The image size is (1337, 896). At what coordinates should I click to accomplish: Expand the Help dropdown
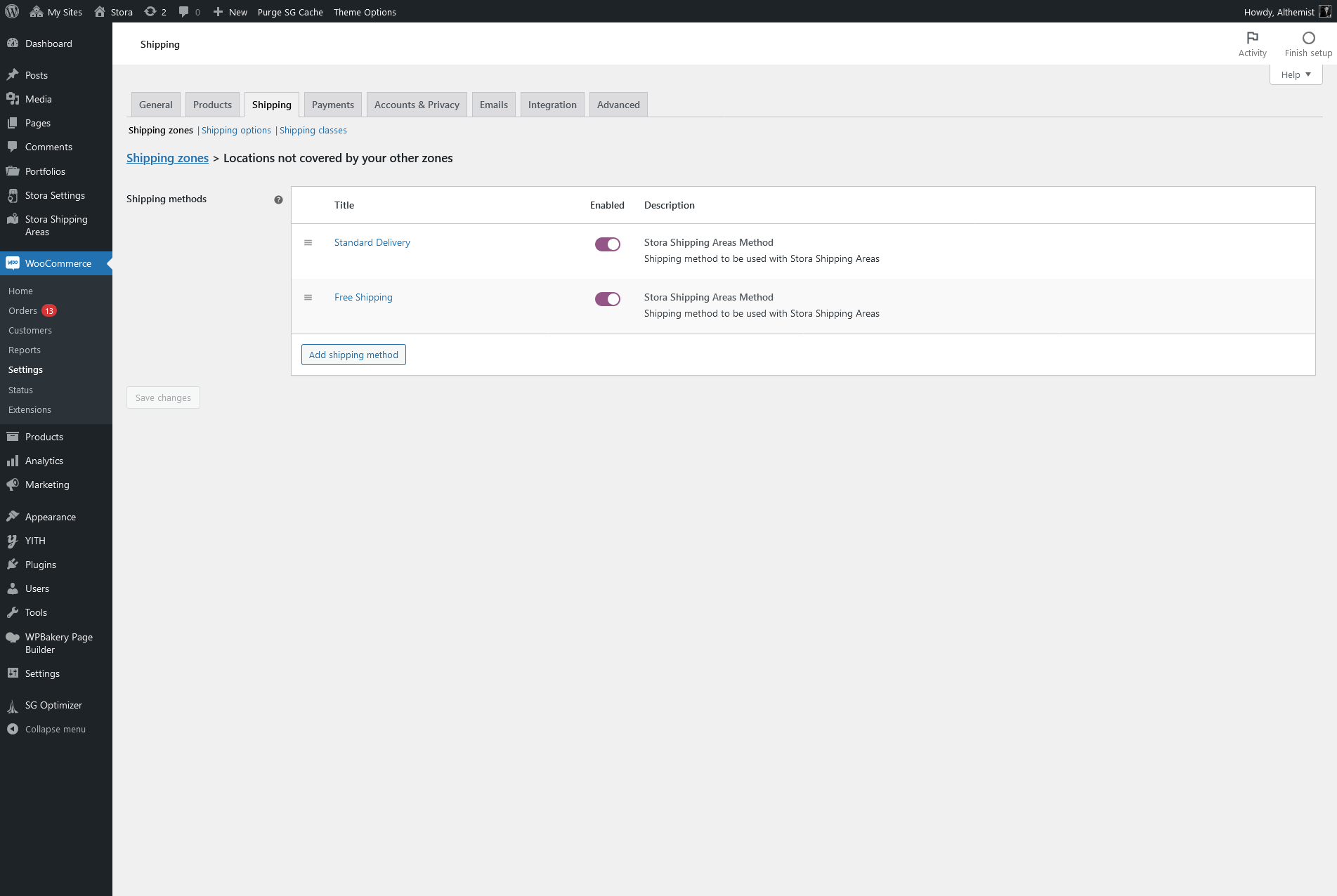point(1296,75)
